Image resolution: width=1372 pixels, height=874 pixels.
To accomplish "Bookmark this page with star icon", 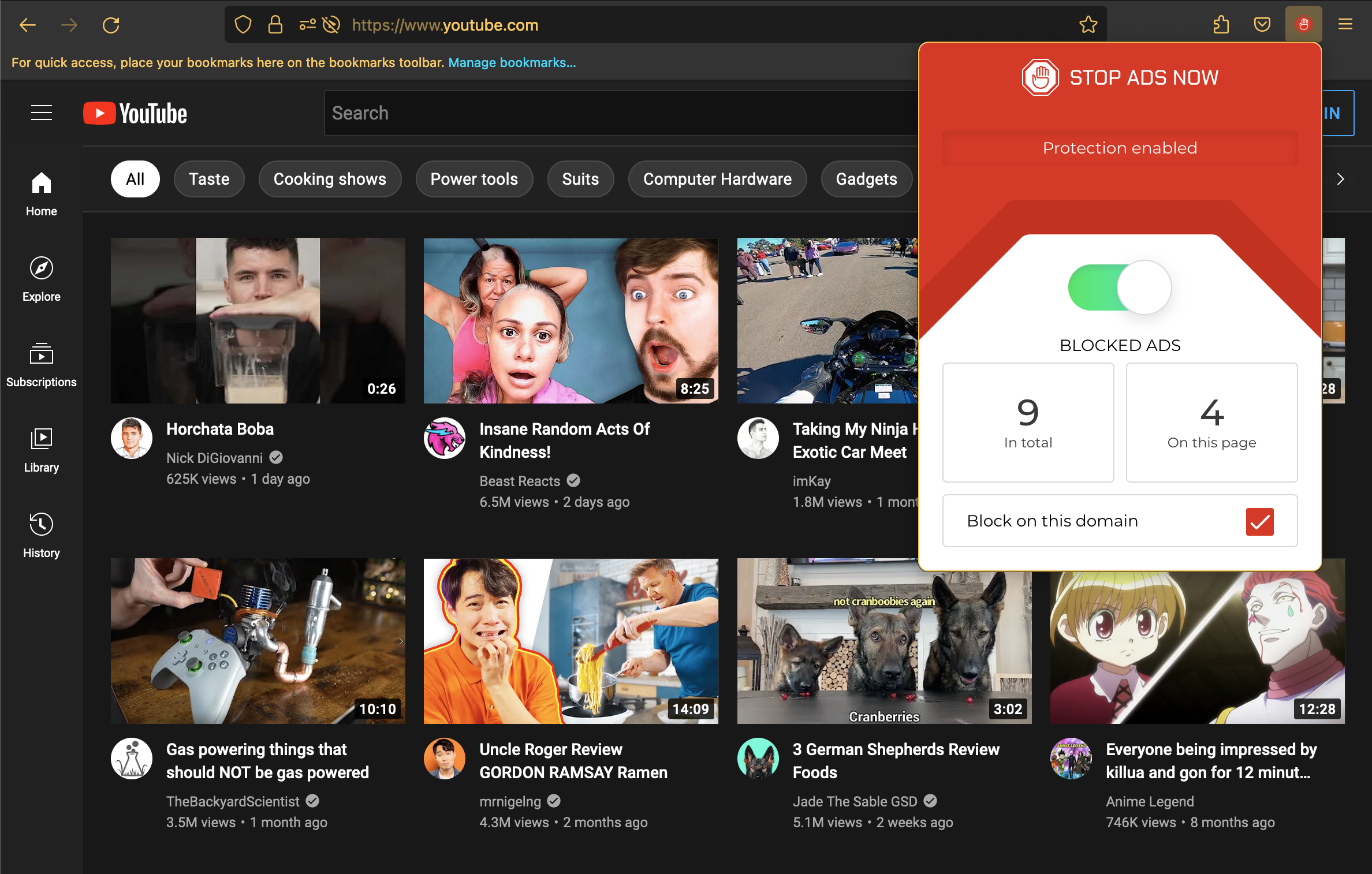I will (1088, 25).
